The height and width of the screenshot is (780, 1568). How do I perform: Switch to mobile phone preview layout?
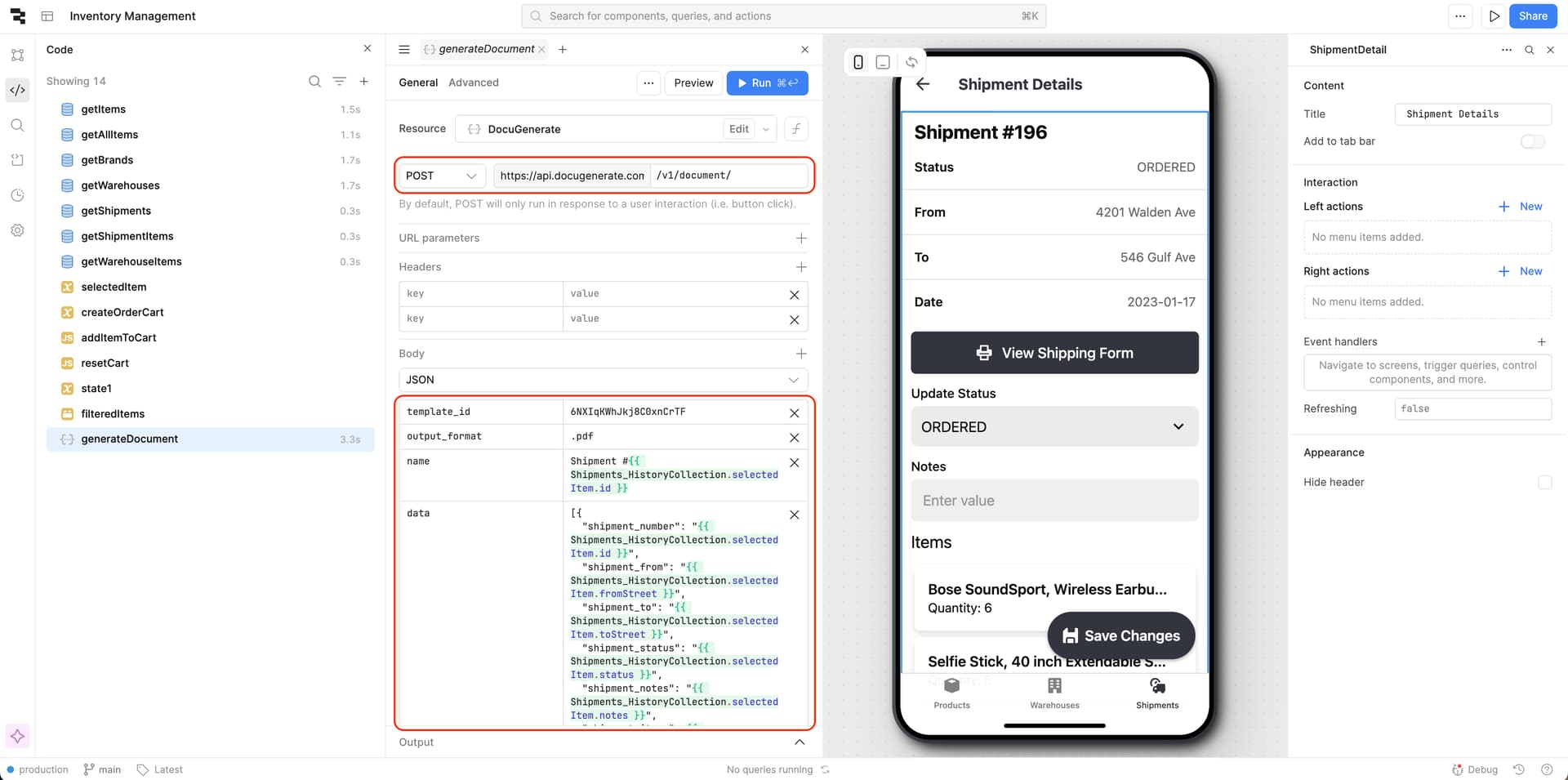coord(858,62)
